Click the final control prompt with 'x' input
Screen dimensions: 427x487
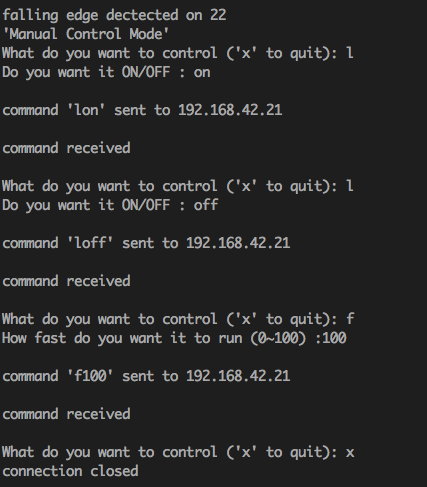tap(178, 452)
